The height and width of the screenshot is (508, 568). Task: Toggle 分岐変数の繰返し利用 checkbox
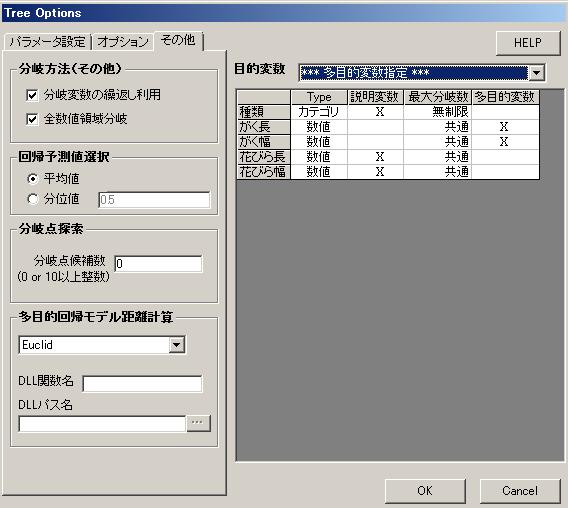[32, 96]
